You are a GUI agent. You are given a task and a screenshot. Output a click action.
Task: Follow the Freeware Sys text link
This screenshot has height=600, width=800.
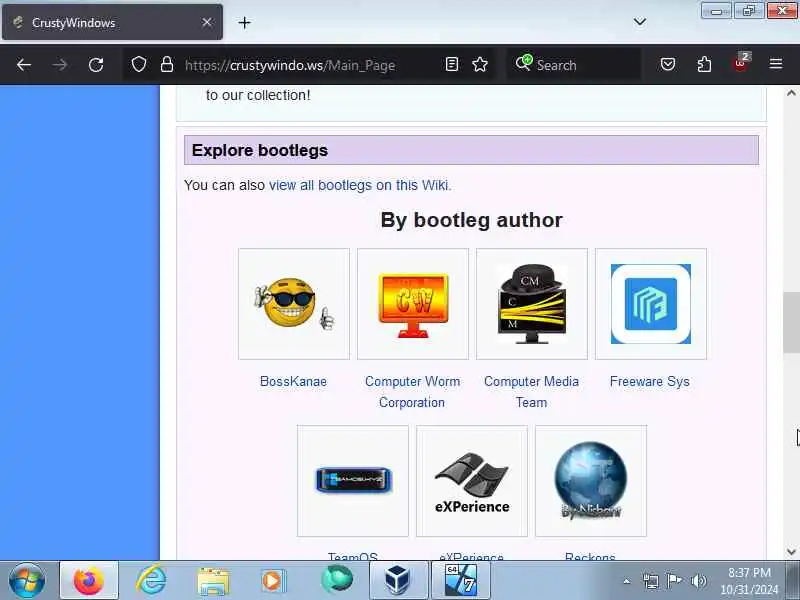click(x=649, y=381)
